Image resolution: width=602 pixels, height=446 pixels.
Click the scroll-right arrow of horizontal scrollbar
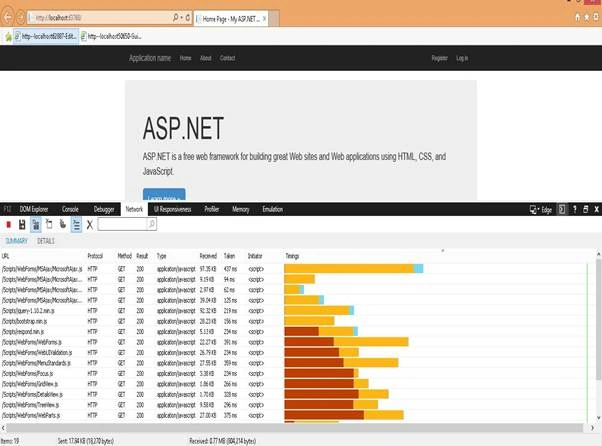coord(592,428)
